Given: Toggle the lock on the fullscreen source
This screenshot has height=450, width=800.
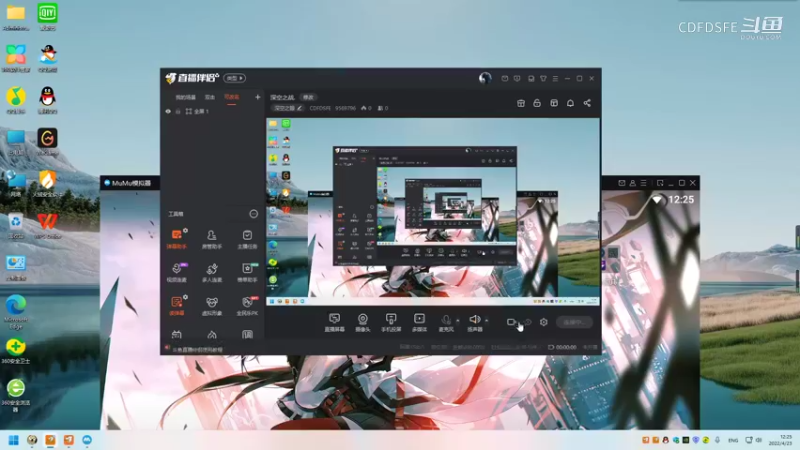Looking at the screenshot, I should tap(178, 111).
